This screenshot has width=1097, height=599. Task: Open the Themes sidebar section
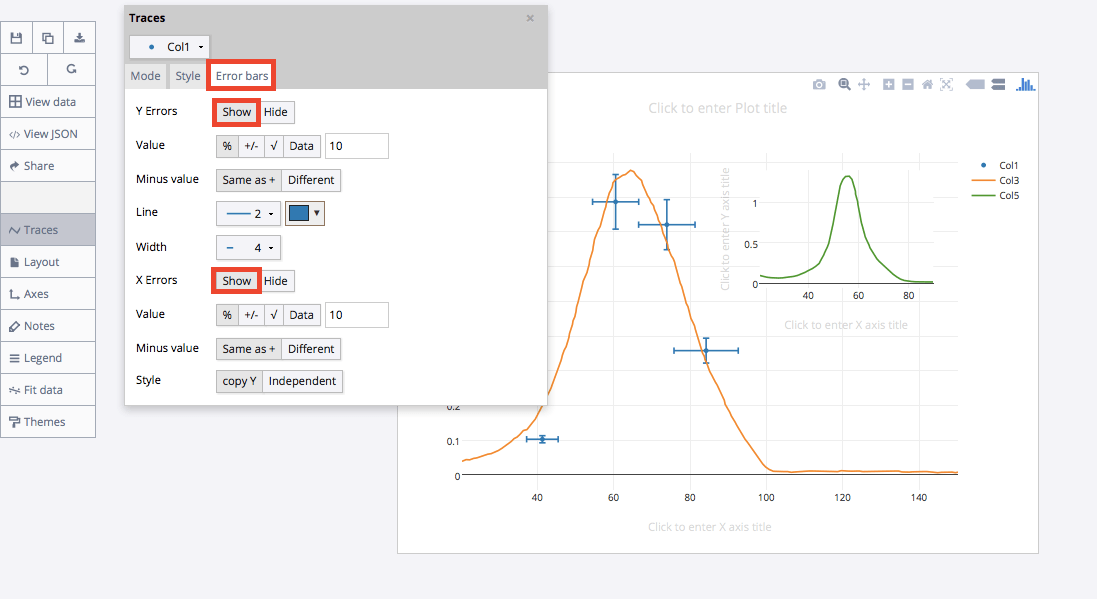(48, 422)
